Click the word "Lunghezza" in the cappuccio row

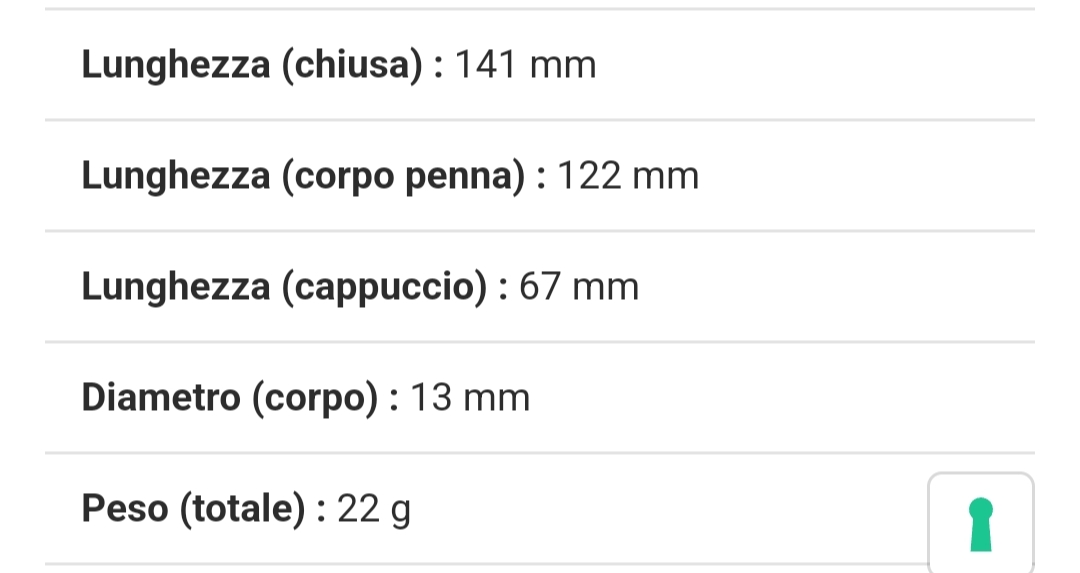175,288
